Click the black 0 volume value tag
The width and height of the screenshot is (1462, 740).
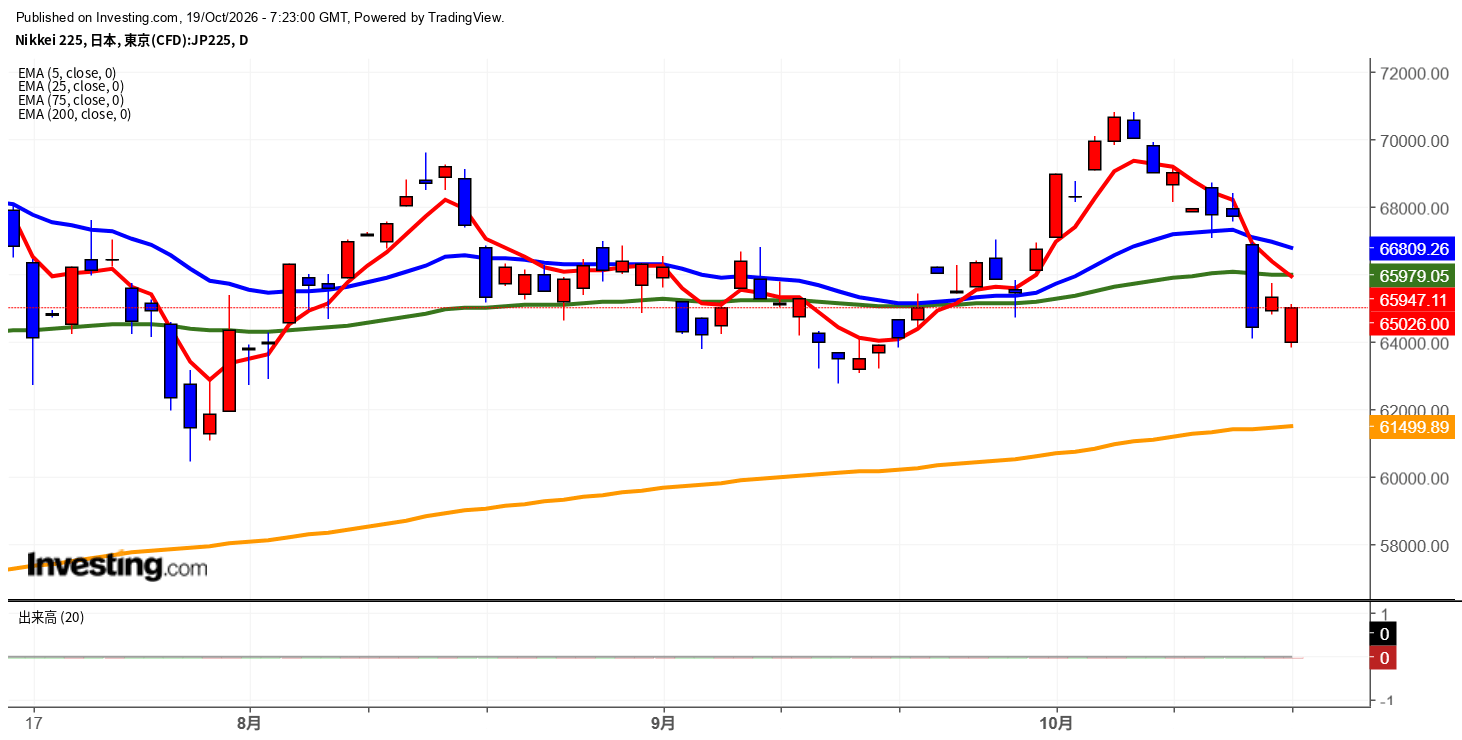click(x=1384, y=633)
